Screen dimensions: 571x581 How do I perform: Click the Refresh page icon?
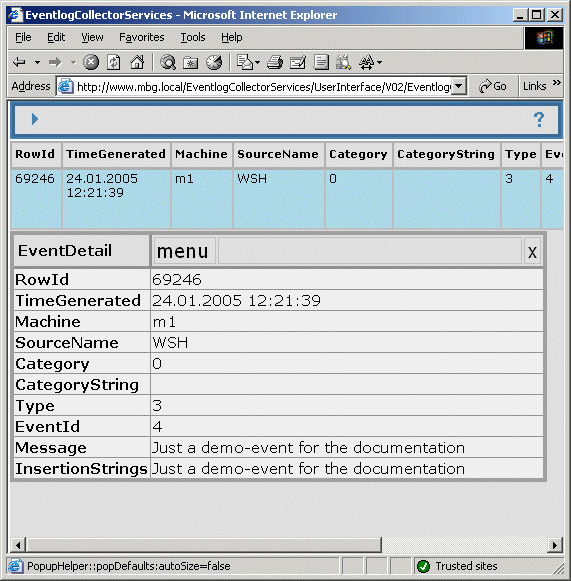pos(113,62)
